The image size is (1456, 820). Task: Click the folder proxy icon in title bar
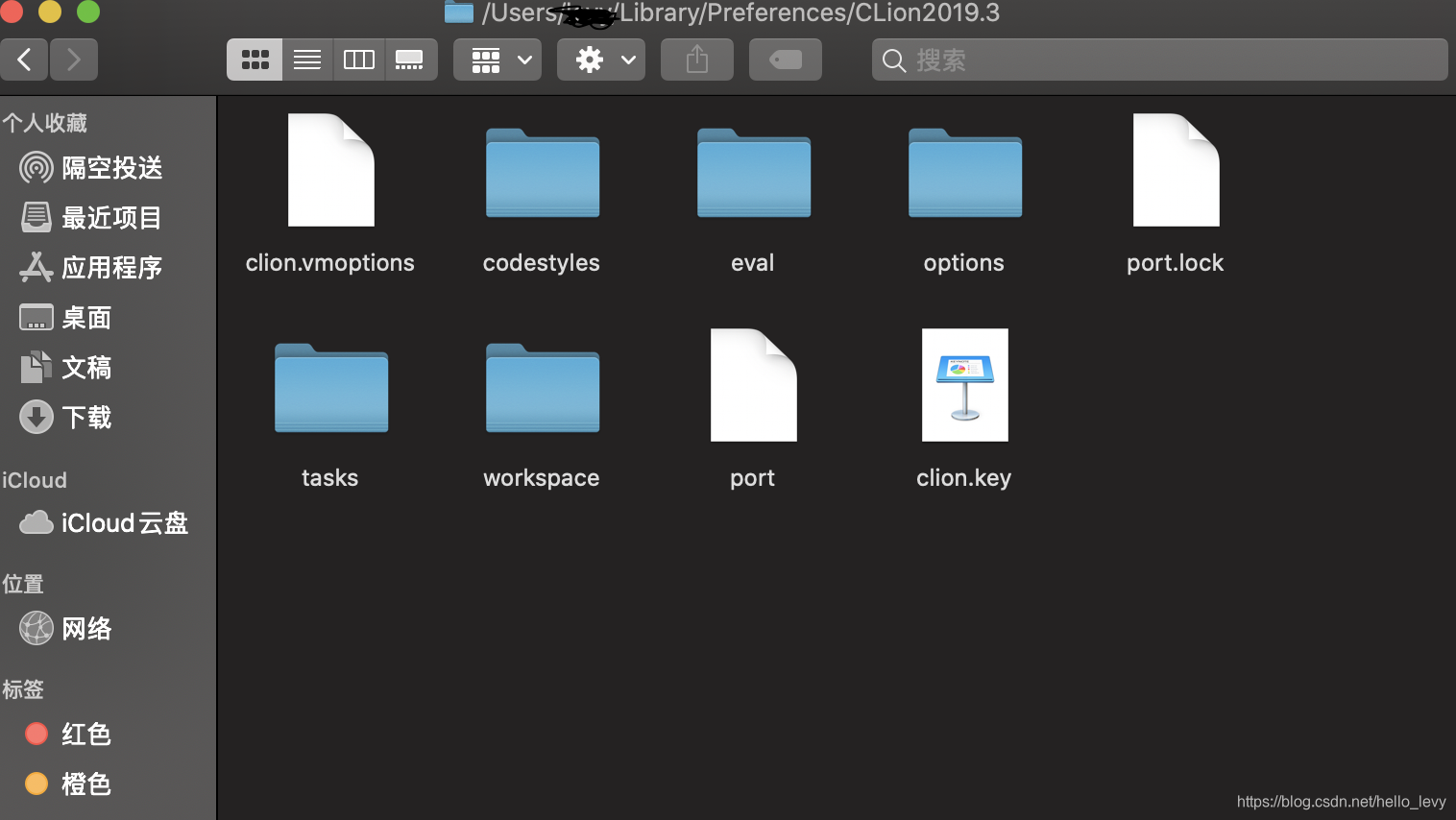[459, 12]
